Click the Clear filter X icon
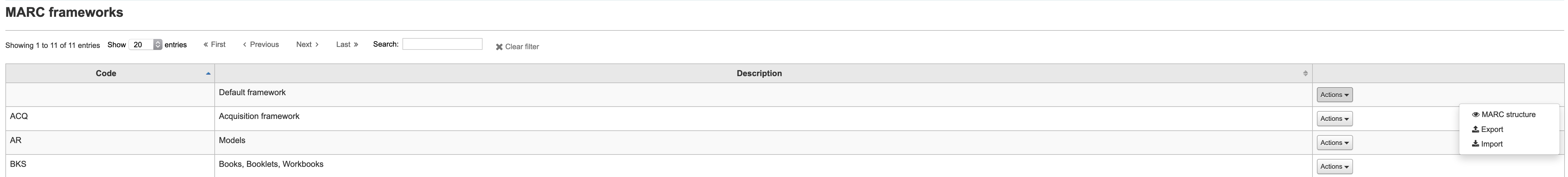This screenshot has width=1568, height=177. (x=499, y=47)
